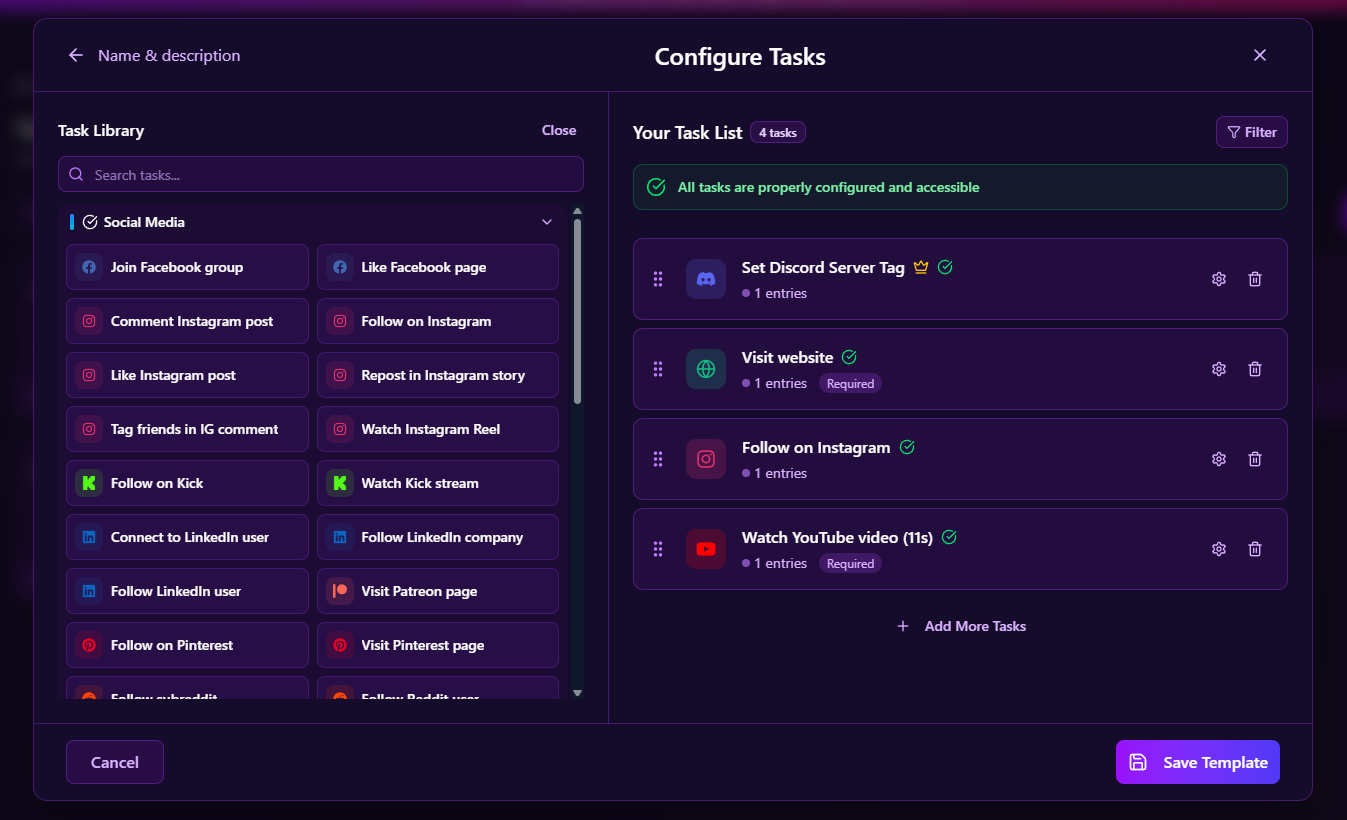
Task: Click the premium crown icon next to Set Discord Server Tag
Action: tap(920, 266)
